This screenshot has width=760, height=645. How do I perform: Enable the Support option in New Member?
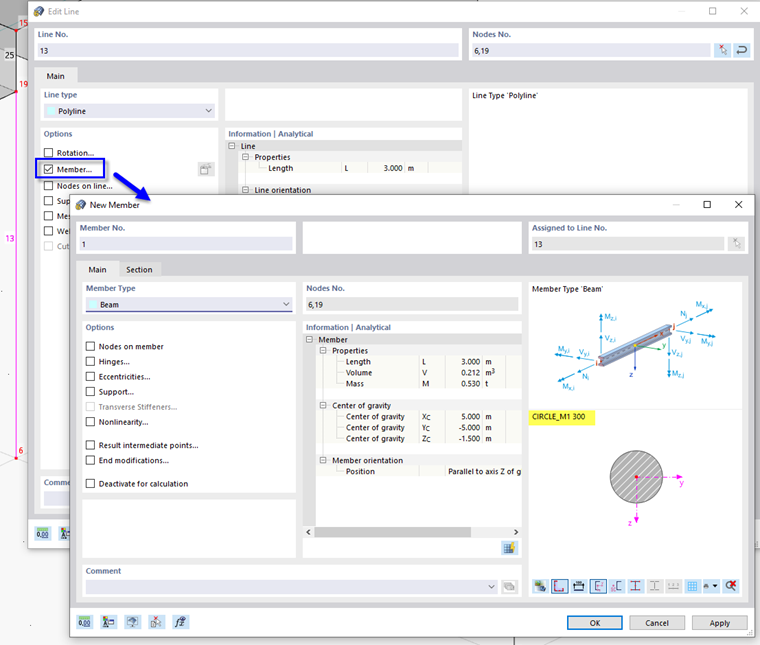[90, 392]
